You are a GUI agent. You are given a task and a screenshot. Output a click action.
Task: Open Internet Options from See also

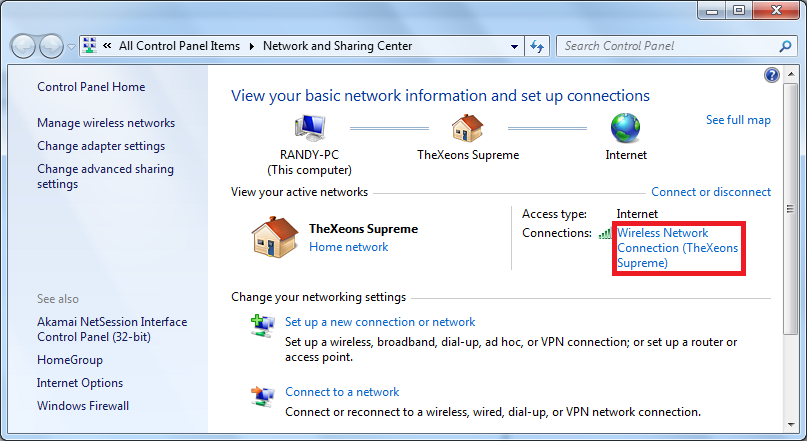pyautogui.click(x=80, y=383)
